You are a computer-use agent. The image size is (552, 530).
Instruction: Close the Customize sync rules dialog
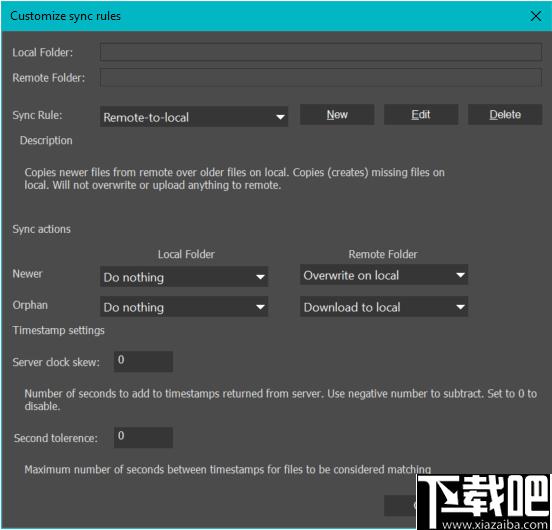pyautogui.click(x=536, y=16)
